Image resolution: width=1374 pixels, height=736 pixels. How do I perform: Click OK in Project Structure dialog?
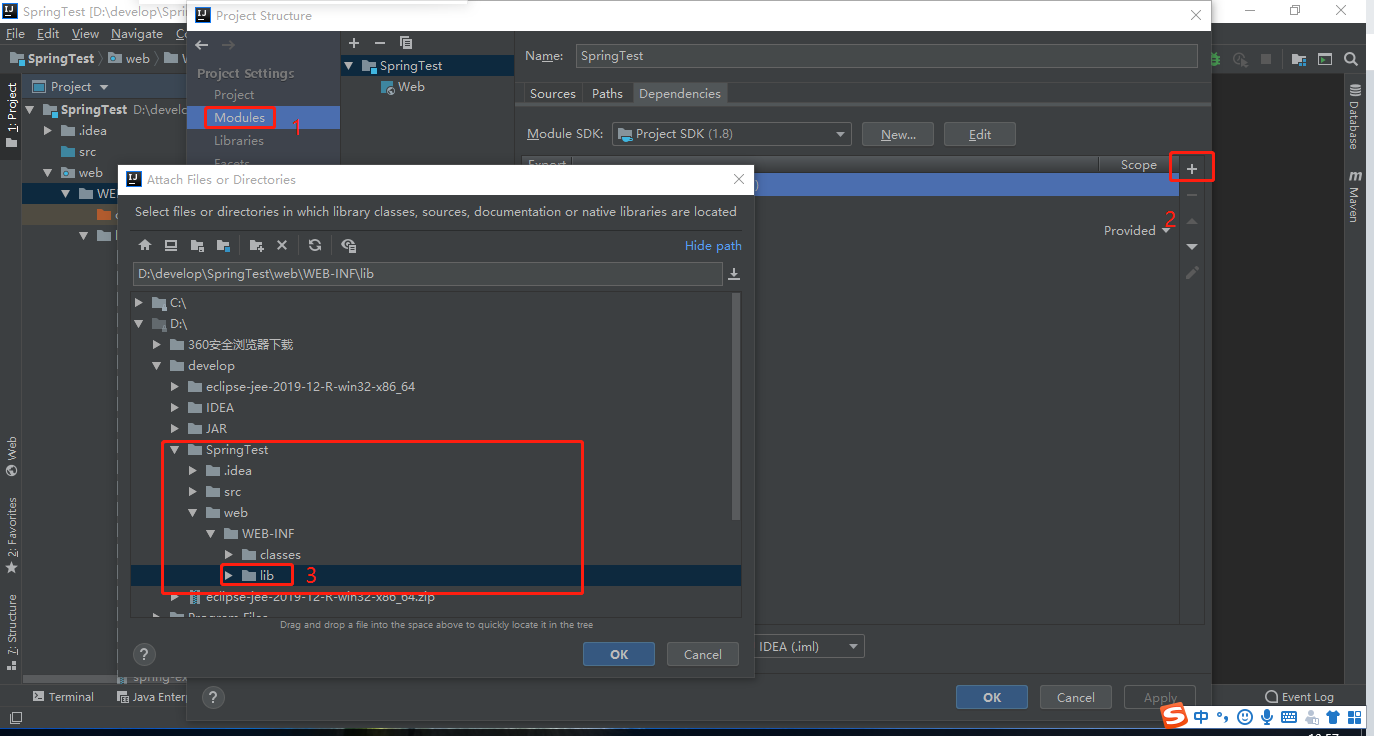coord(992,697)
